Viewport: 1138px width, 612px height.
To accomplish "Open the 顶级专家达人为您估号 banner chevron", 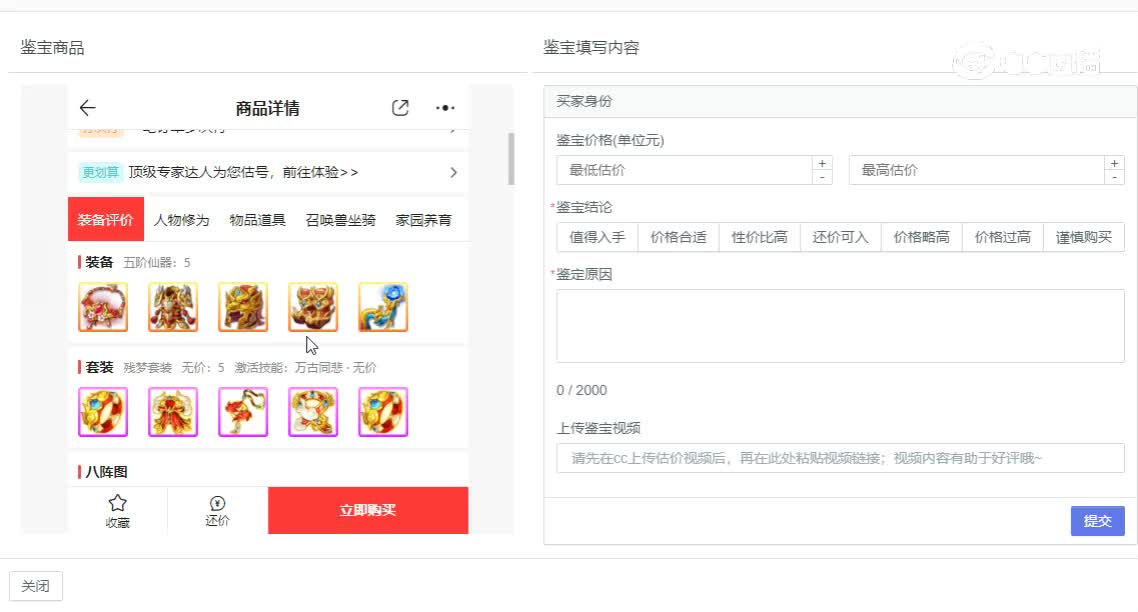I will (454, 172).
